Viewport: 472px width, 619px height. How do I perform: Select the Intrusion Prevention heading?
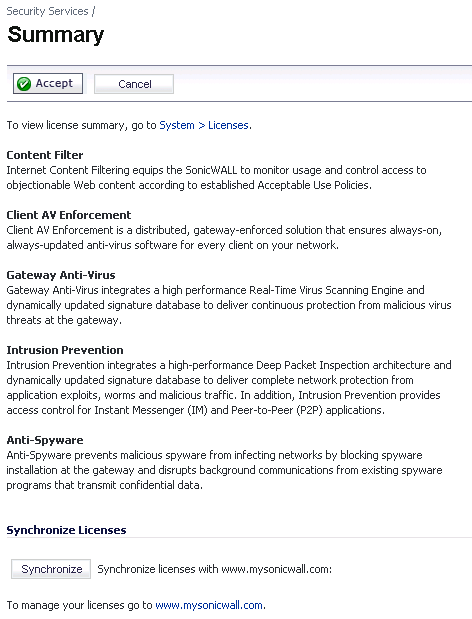point(65,350)
